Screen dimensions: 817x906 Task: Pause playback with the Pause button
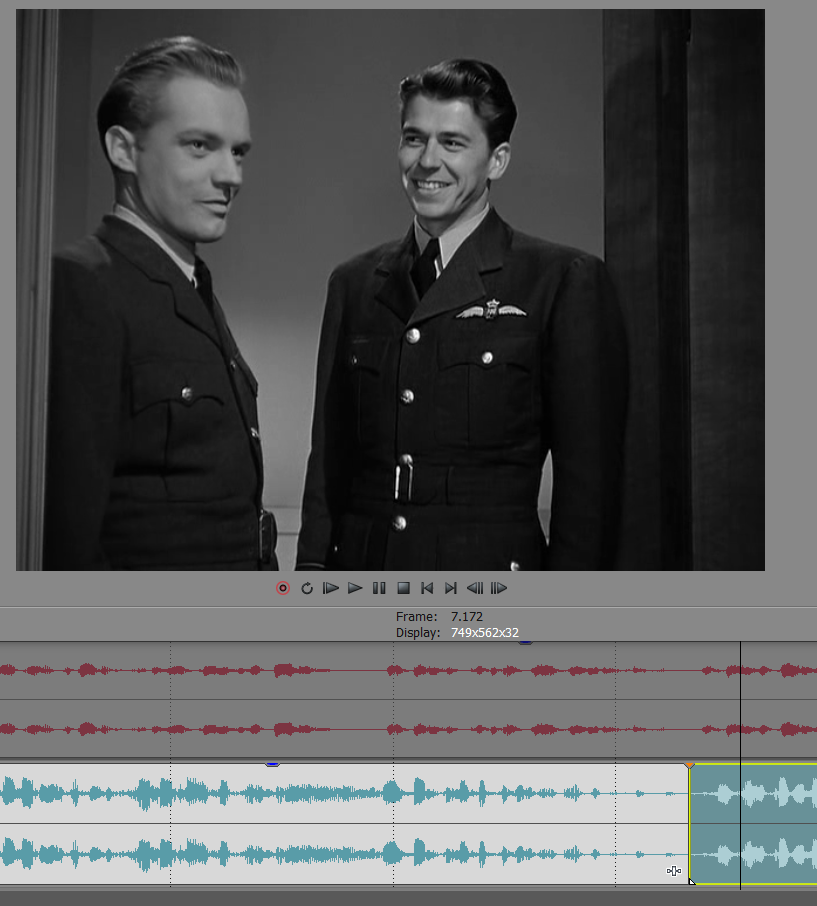point(379,588)
